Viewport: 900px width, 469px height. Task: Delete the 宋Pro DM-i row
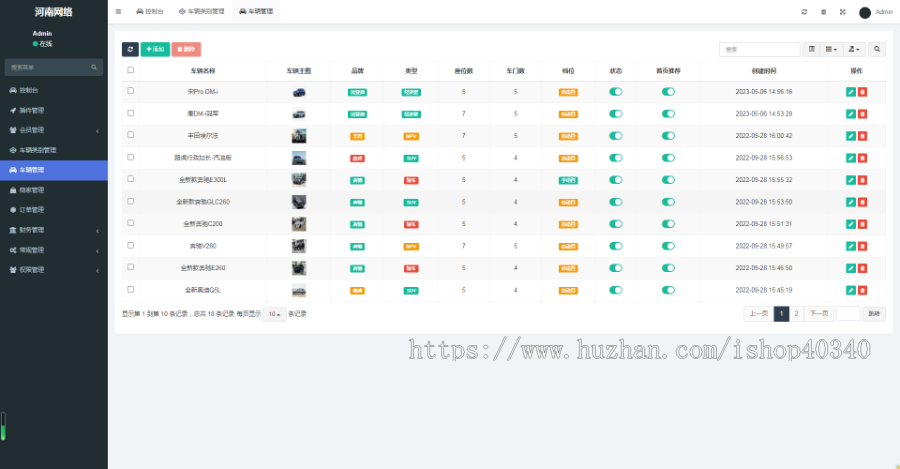862,92
